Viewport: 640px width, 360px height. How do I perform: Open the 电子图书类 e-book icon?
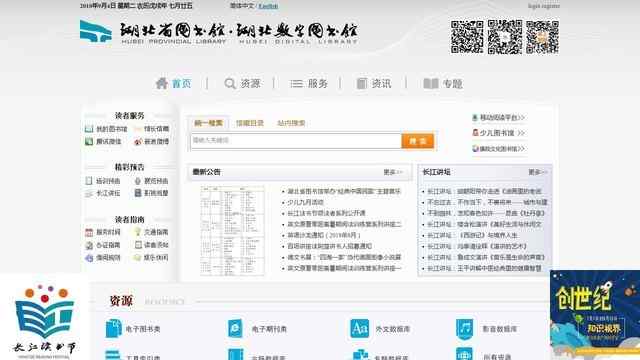[113, 328]
